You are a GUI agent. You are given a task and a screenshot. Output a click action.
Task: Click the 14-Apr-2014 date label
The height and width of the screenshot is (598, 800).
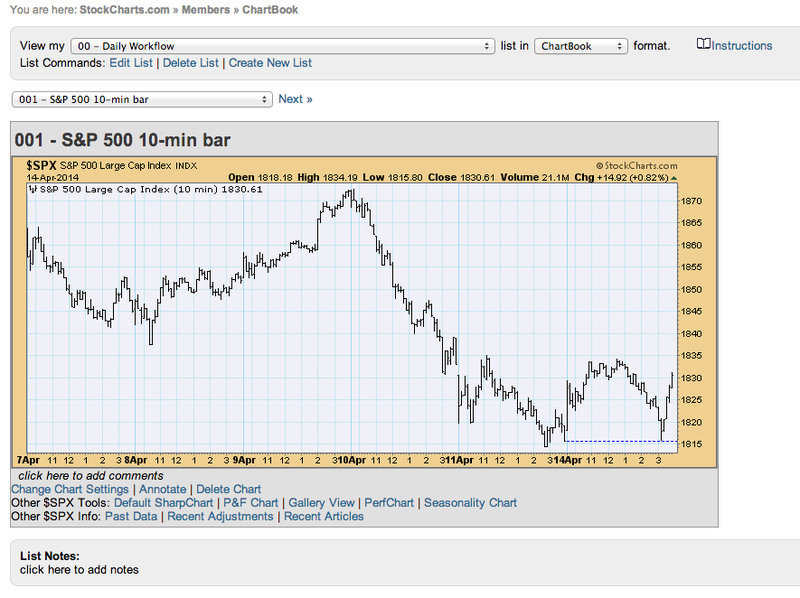point(53,178)
